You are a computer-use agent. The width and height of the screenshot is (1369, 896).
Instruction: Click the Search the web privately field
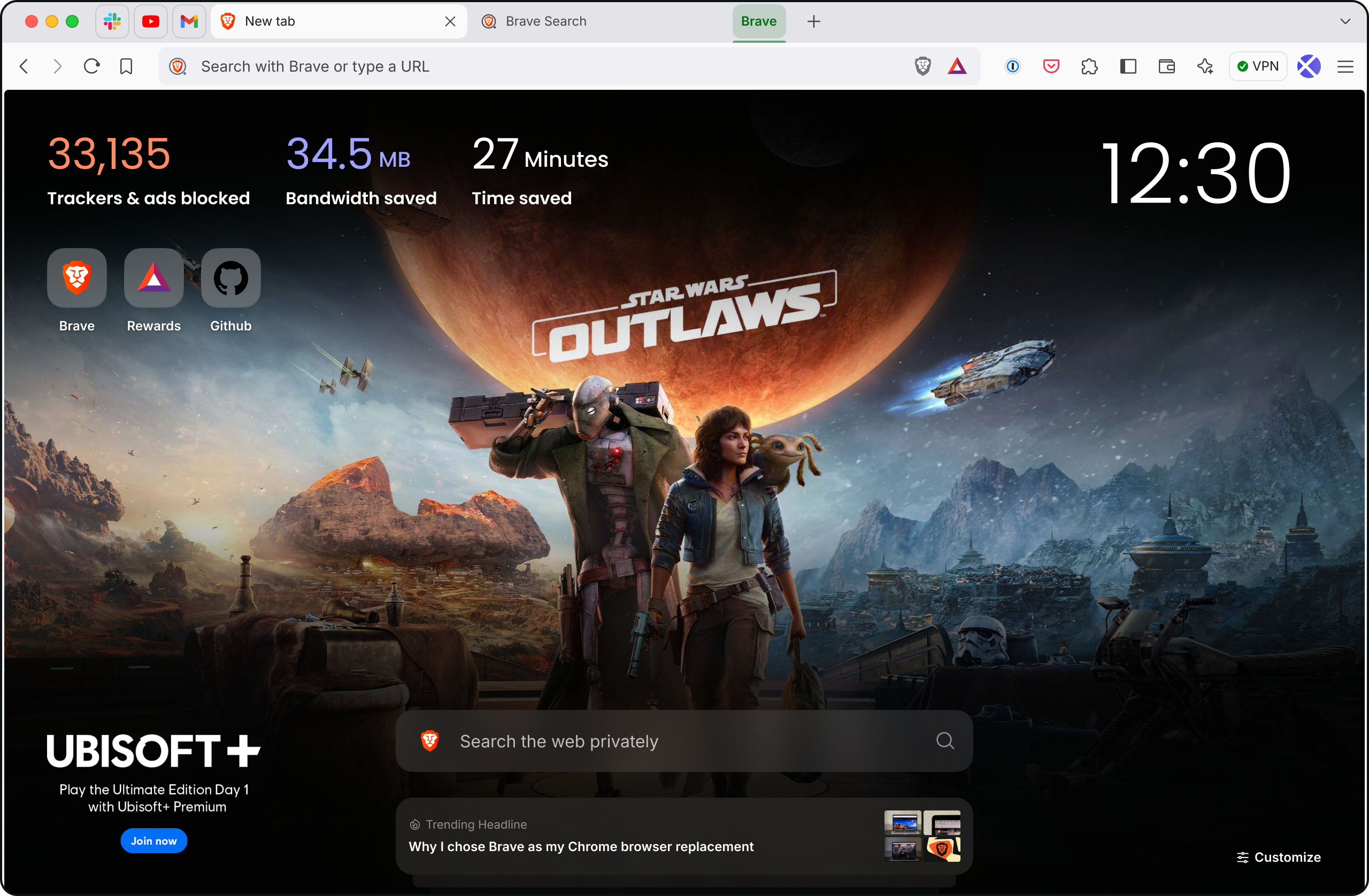pos(683,741)
